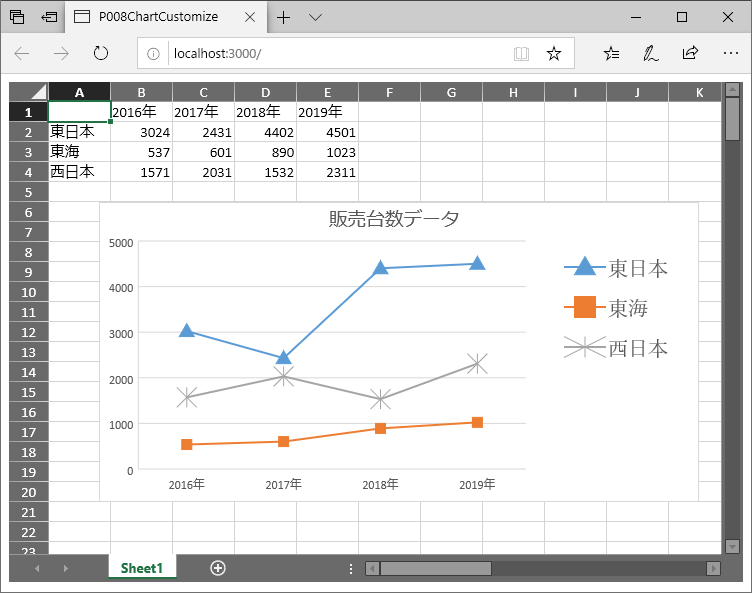Click cell with value 4402
Viewport: 752px width, 593px height.
(266, 132)
